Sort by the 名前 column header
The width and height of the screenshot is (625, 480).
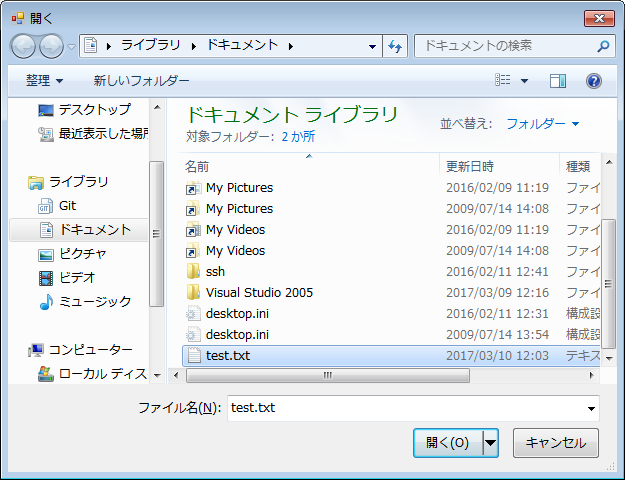tap(311, 166)
